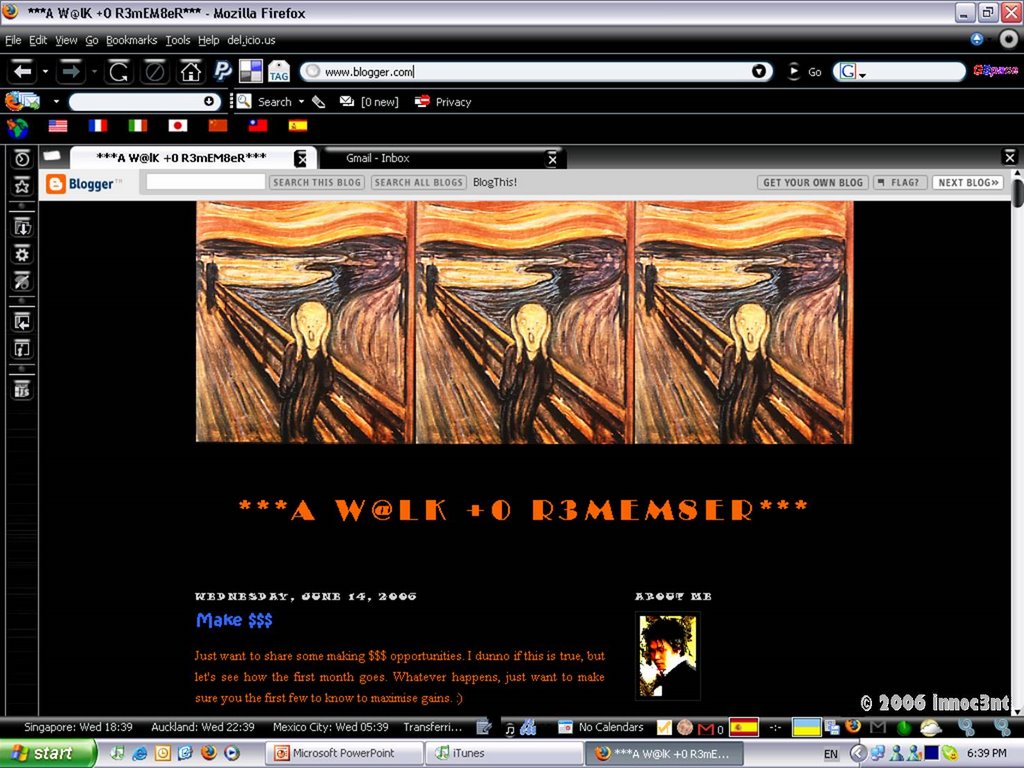
Task: Click the GSpace logo in the toolbar
Action: (x=995, y=71)
